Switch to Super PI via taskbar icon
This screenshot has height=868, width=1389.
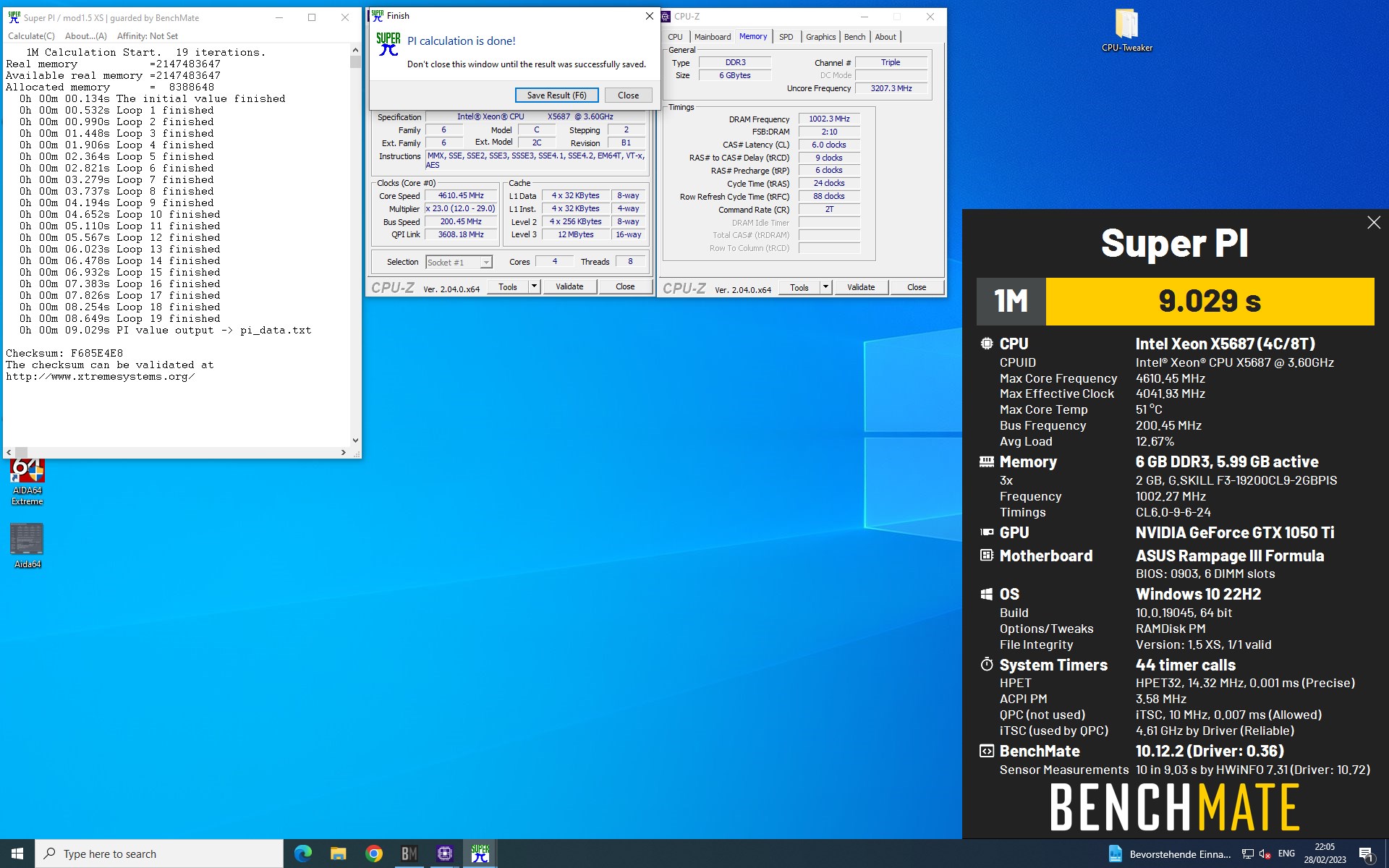480,854
